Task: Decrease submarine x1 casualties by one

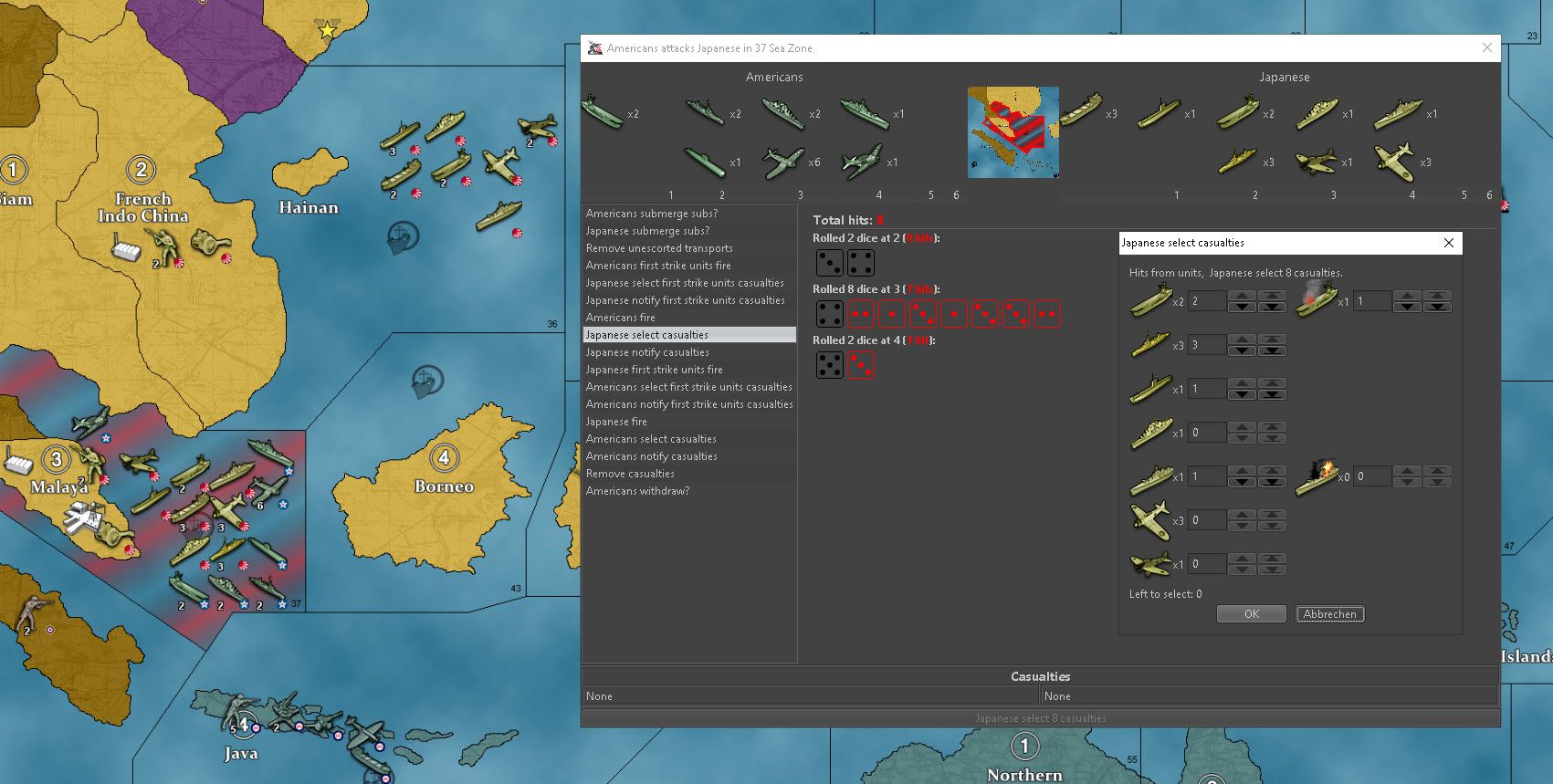Action: coord(1242,394)
